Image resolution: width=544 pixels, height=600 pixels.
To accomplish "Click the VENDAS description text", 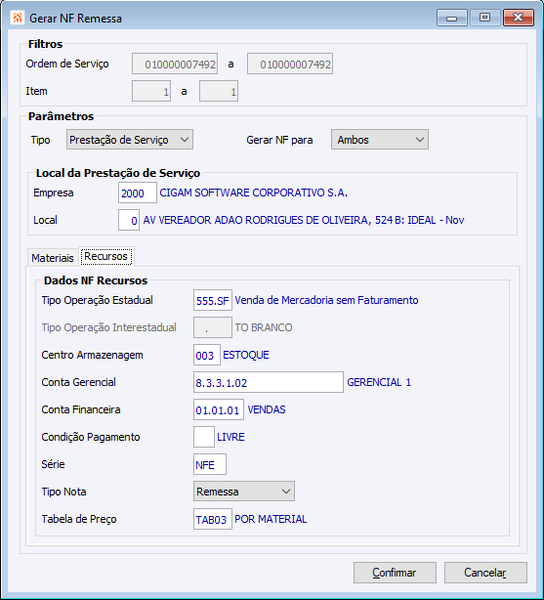I will pos(266,409).
